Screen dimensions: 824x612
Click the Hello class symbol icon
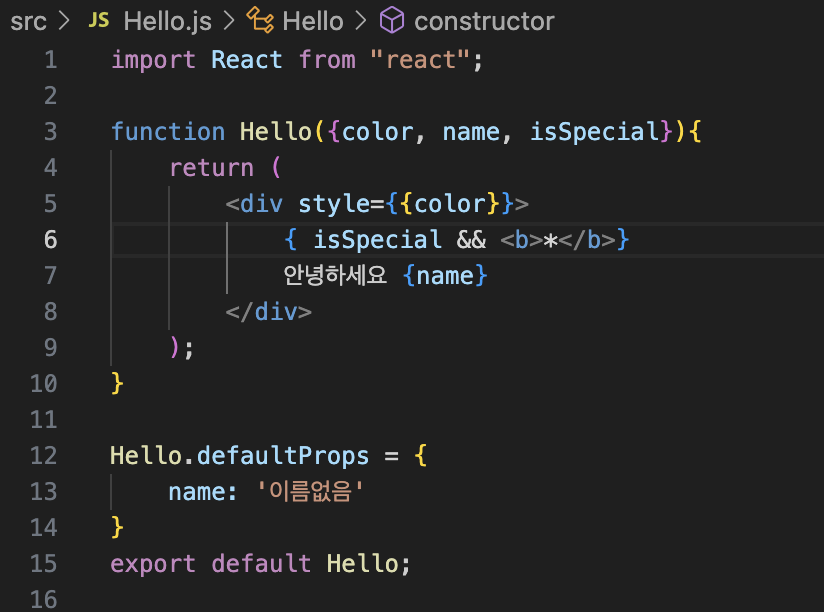click(260, 20)
